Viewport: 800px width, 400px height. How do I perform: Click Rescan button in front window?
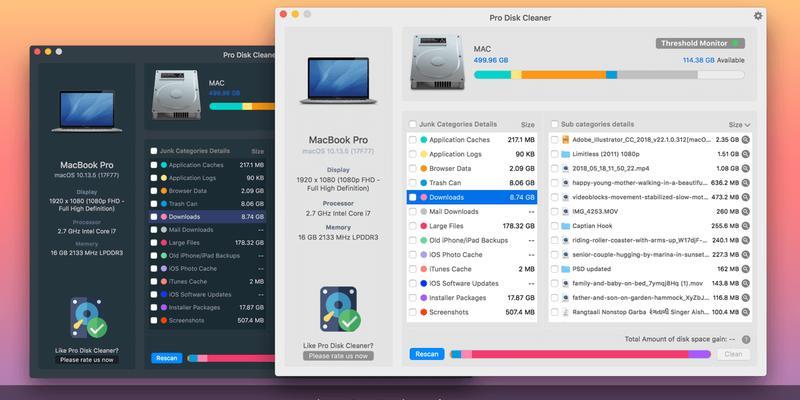click(427, 354)
